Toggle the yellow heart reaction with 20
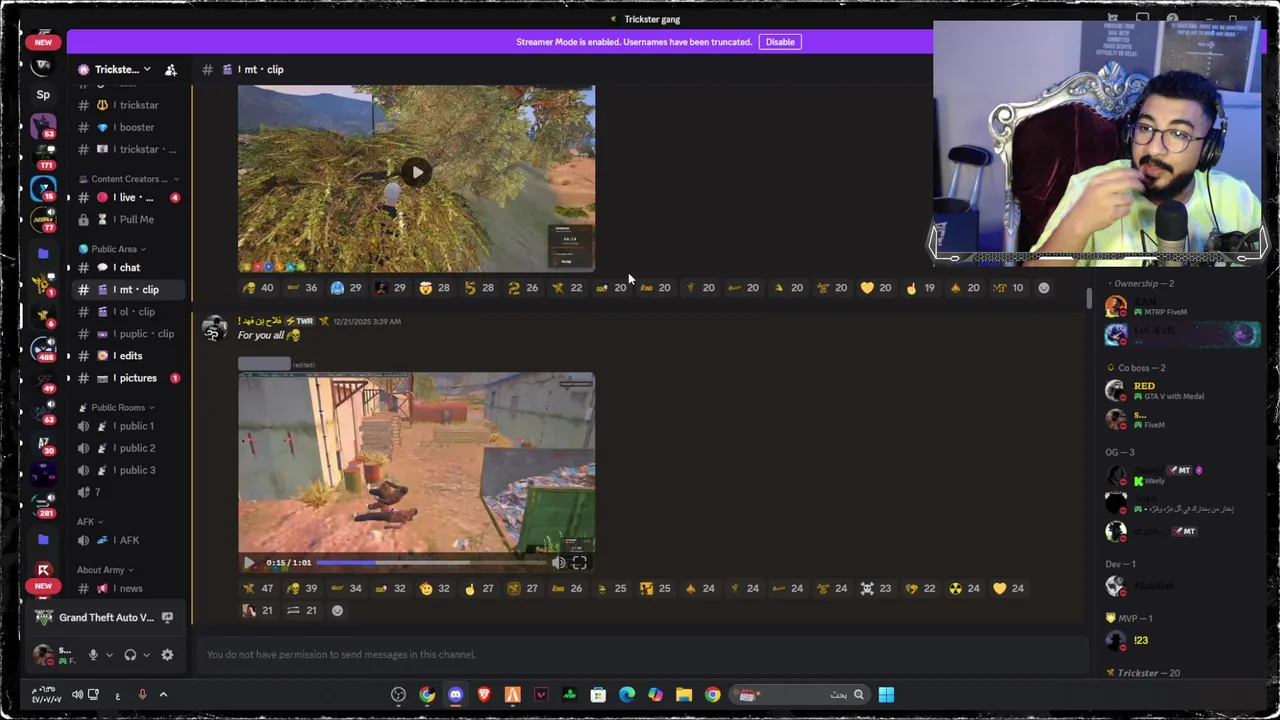Screen dimensions: 1280x720 click(876, 288)
